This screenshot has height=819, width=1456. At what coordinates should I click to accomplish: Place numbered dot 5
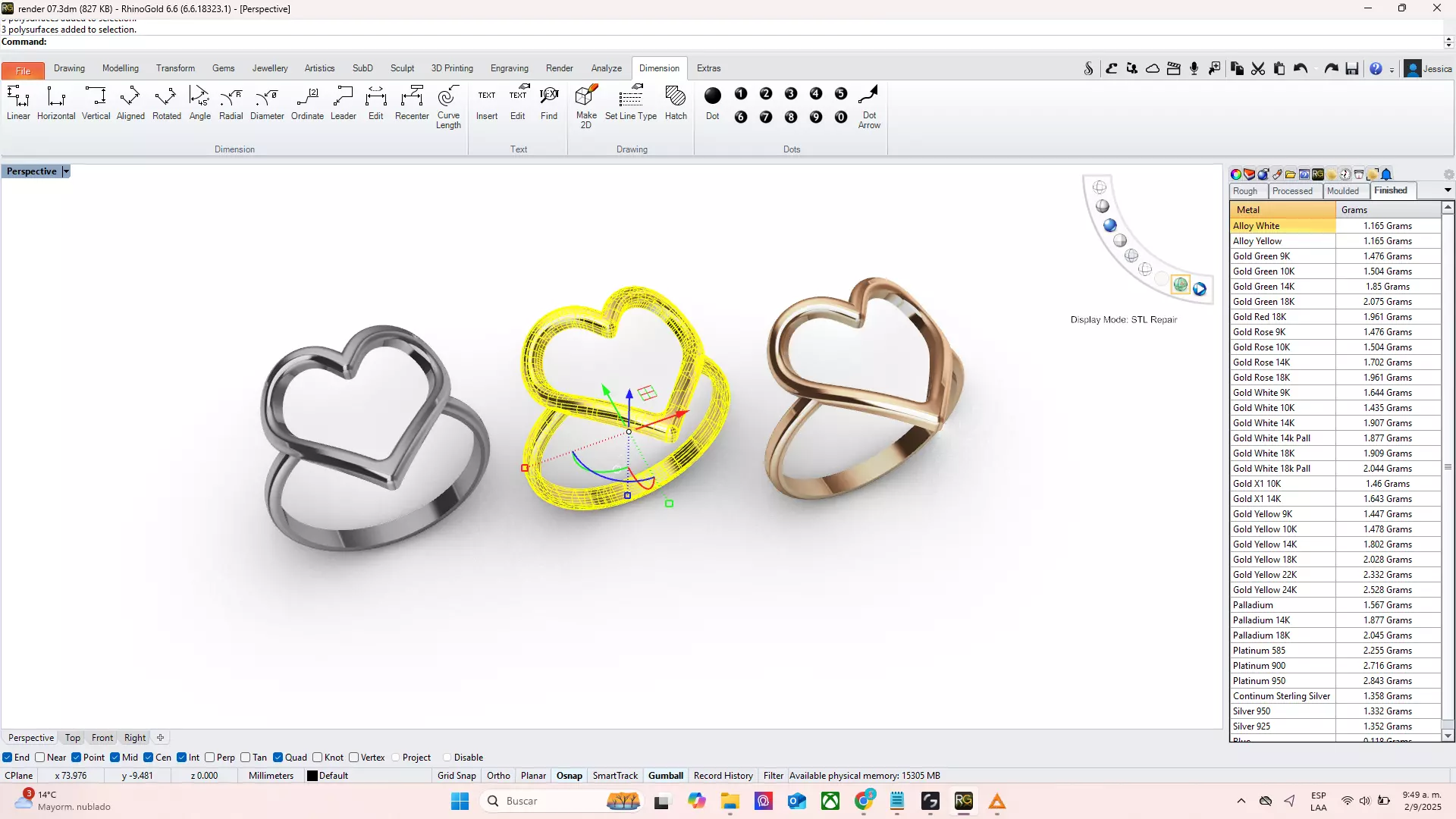coord(841,94)
